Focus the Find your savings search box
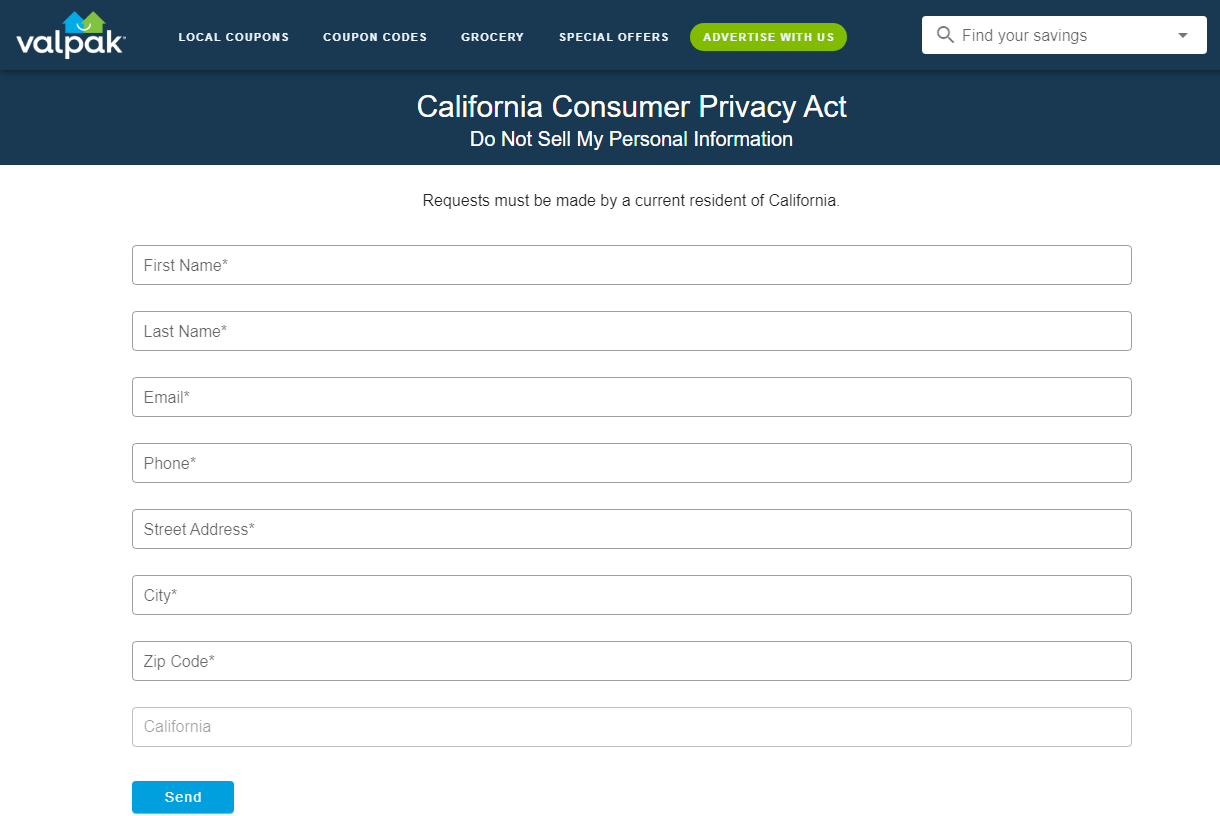Screen dimensions: 1220x816 (x=1064, y=35)
